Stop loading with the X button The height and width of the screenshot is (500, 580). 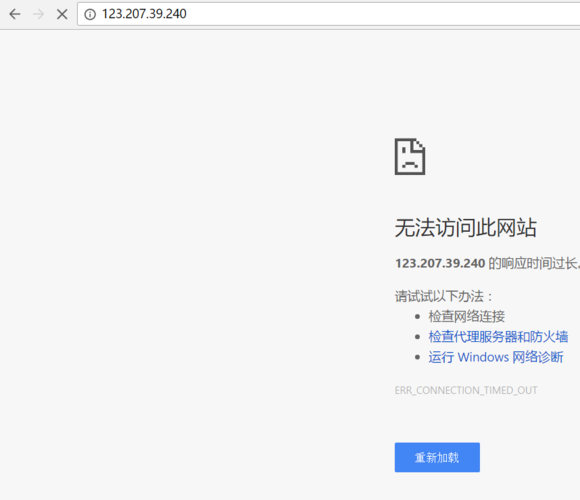[x=62, y=14]
